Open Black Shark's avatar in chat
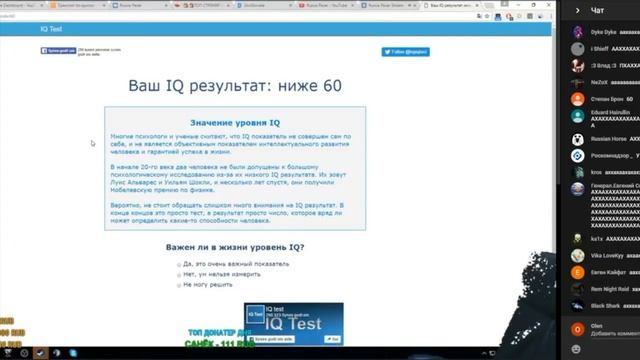The image size is (640, 360). pos(578,306)
